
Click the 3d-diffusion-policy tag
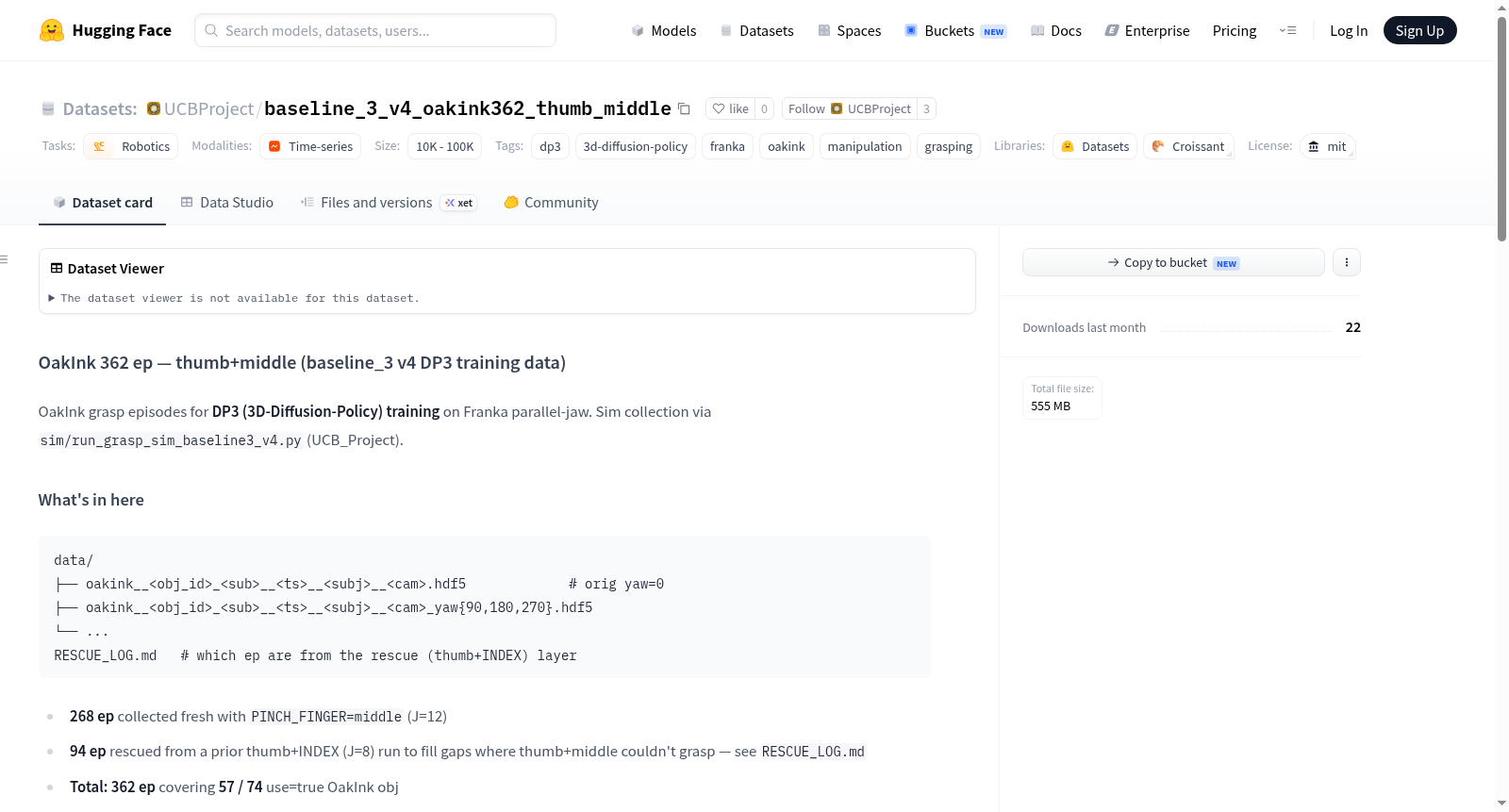tap(635, 146)
